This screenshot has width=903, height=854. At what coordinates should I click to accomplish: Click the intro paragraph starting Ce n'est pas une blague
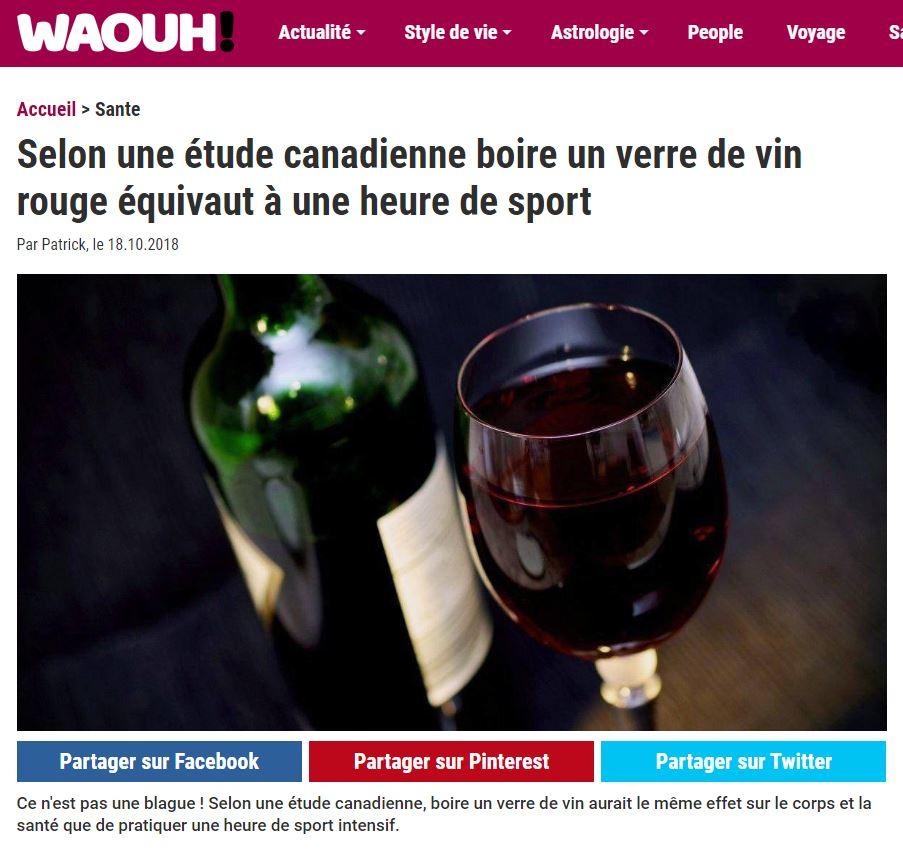click(x=443, y=814)
